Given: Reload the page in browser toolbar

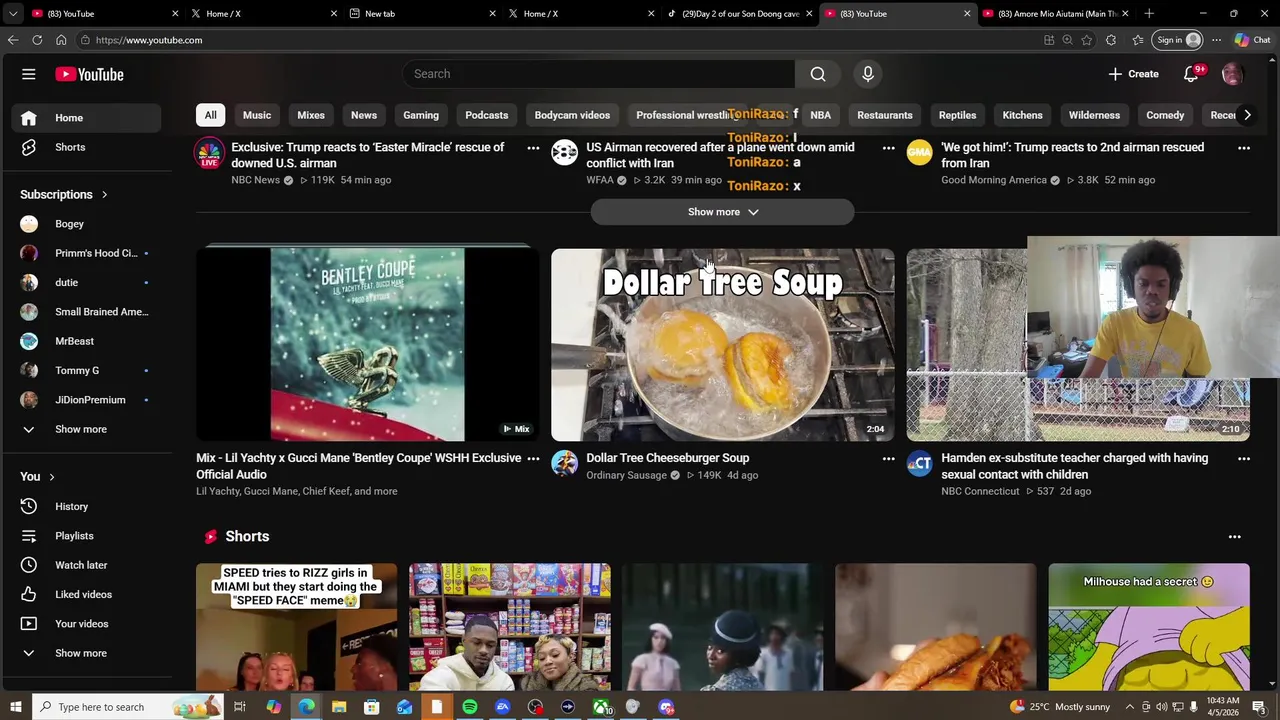Looking at the screenshot, I should [x=37, y=40].
